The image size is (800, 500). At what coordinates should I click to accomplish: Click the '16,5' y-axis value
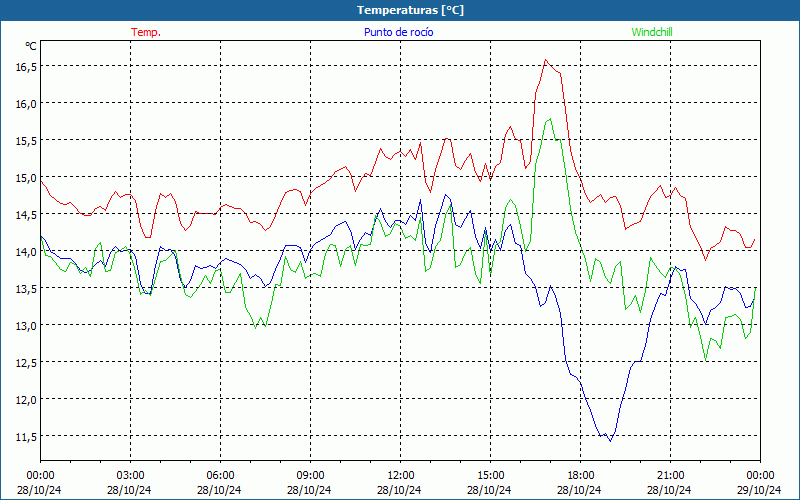[27, 66]
